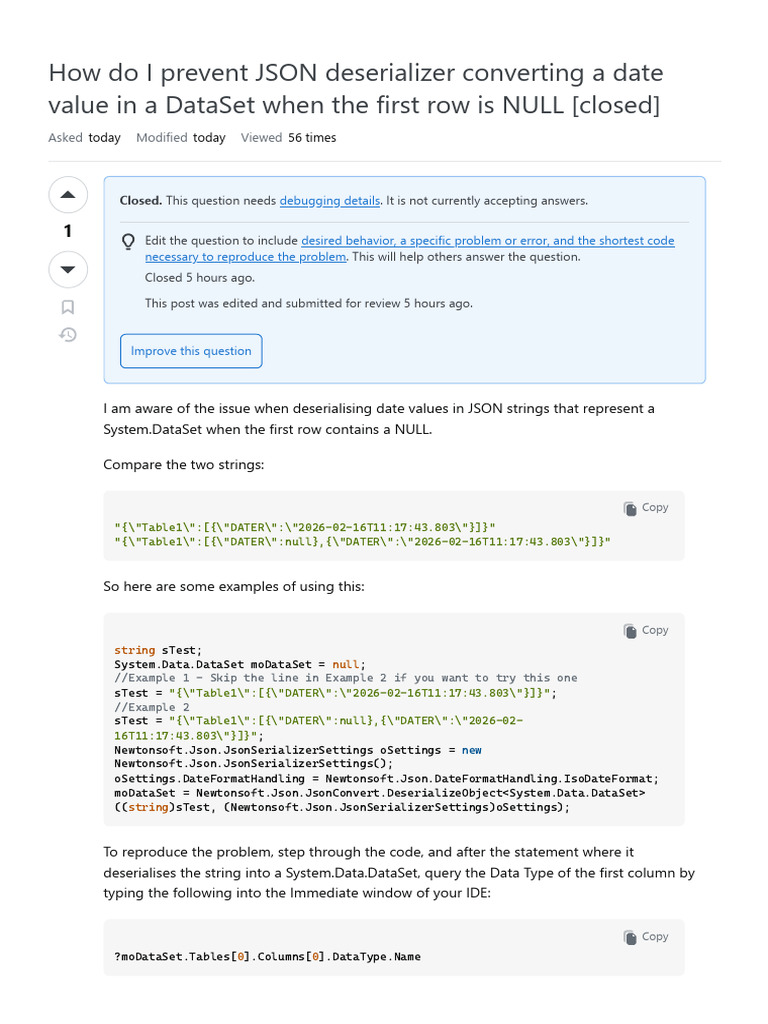Click the paragraph starting To reproduce the problem

pyautogui.click(x=399, y=872)
